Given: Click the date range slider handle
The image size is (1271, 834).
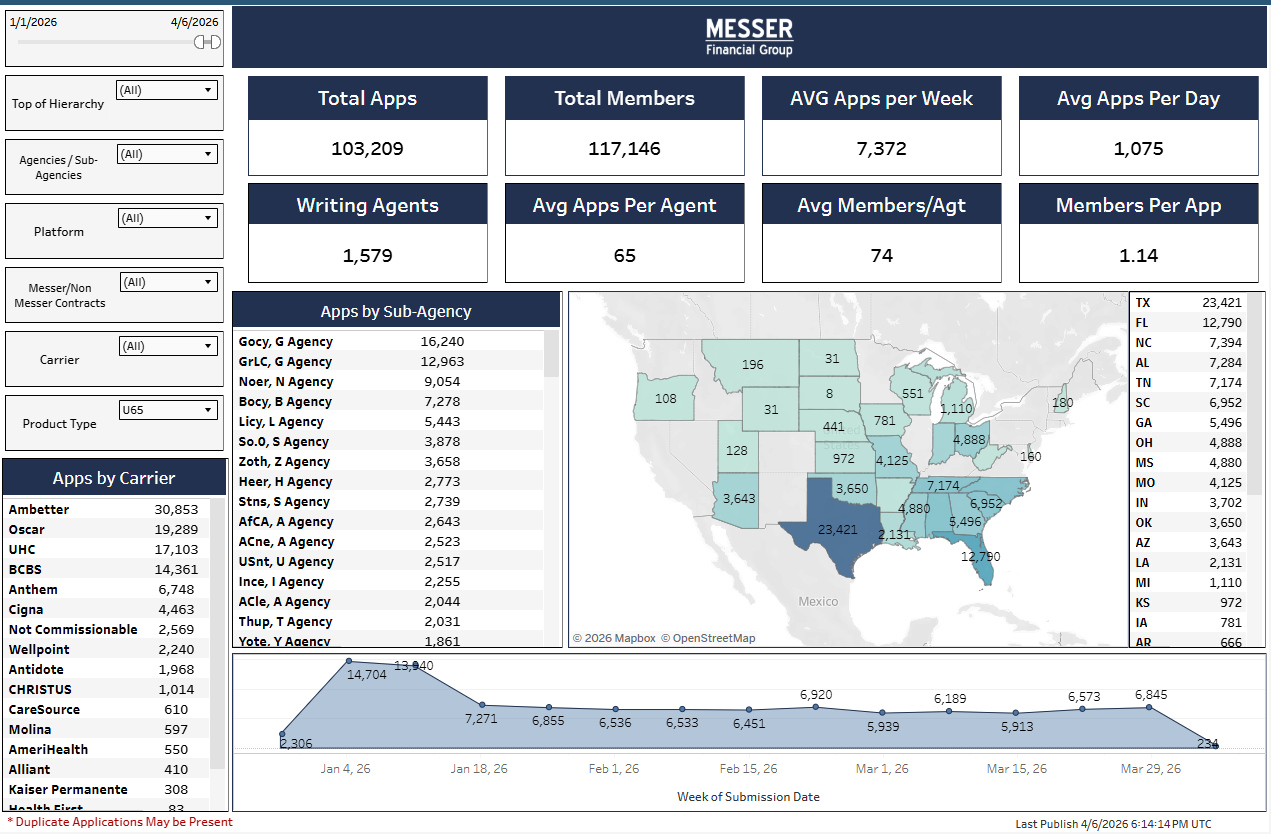Looking at the screenshot, I should click(207, 42).
